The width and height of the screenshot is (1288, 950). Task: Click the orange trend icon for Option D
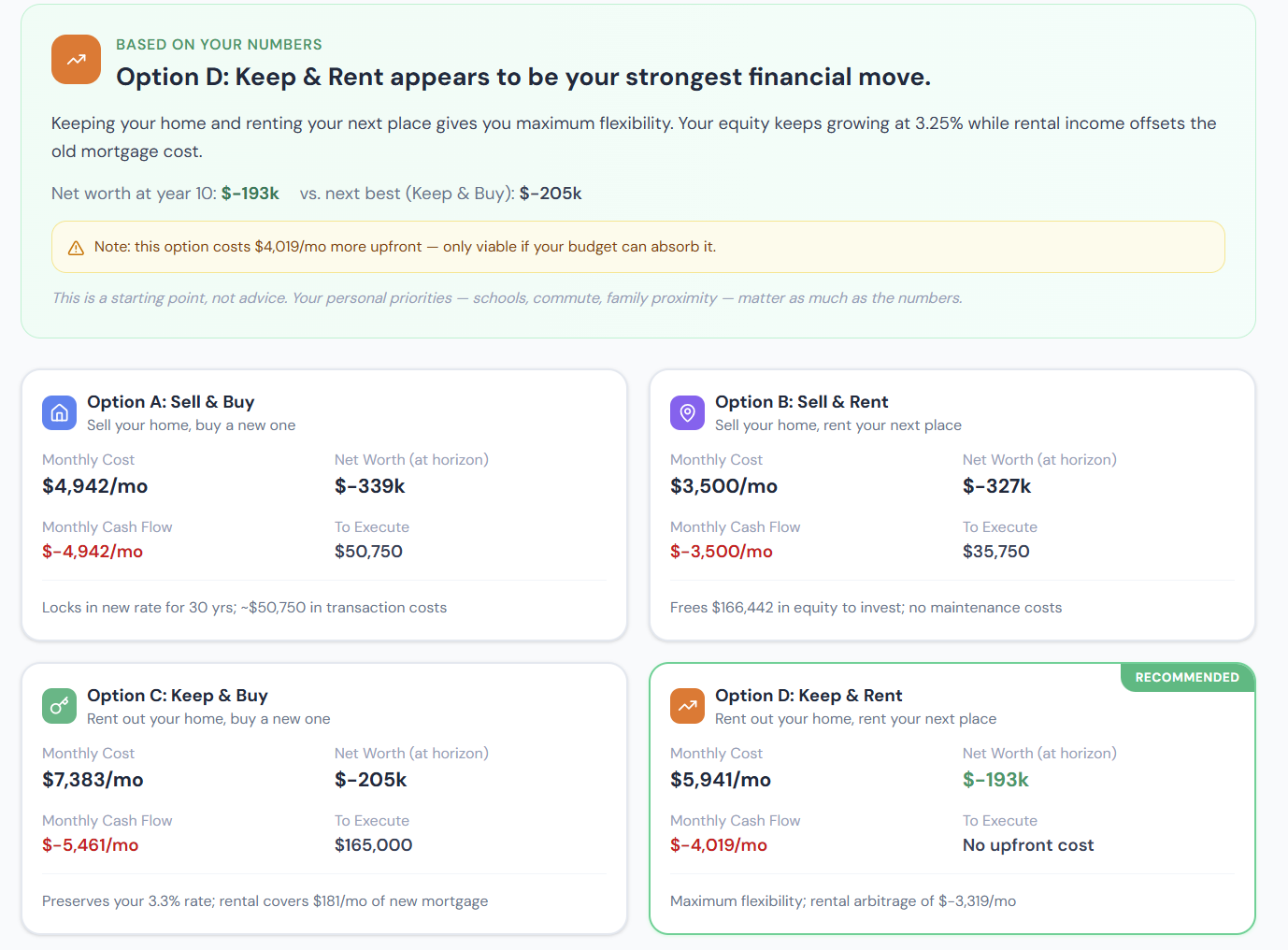coord(687,707)
